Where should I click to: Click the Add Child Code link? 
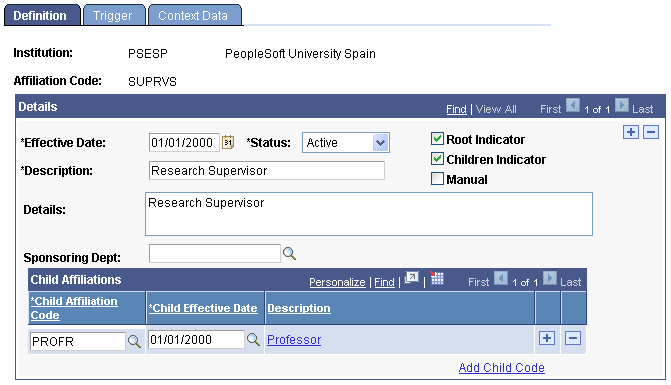pyautogui.click(x=502, y=367)
